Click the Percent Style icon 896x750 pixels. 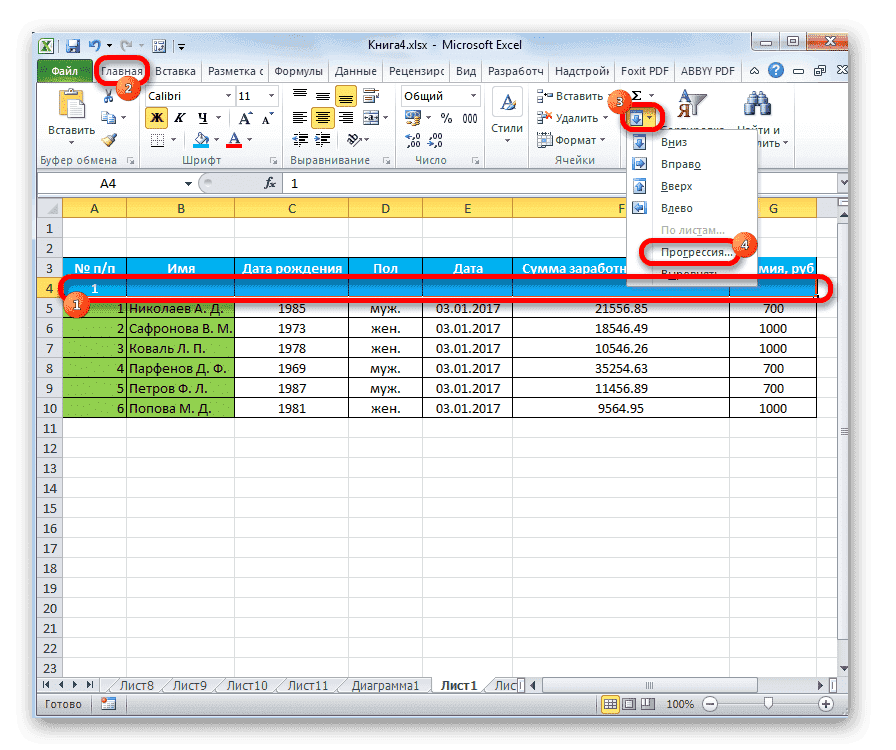click(445, 118)
